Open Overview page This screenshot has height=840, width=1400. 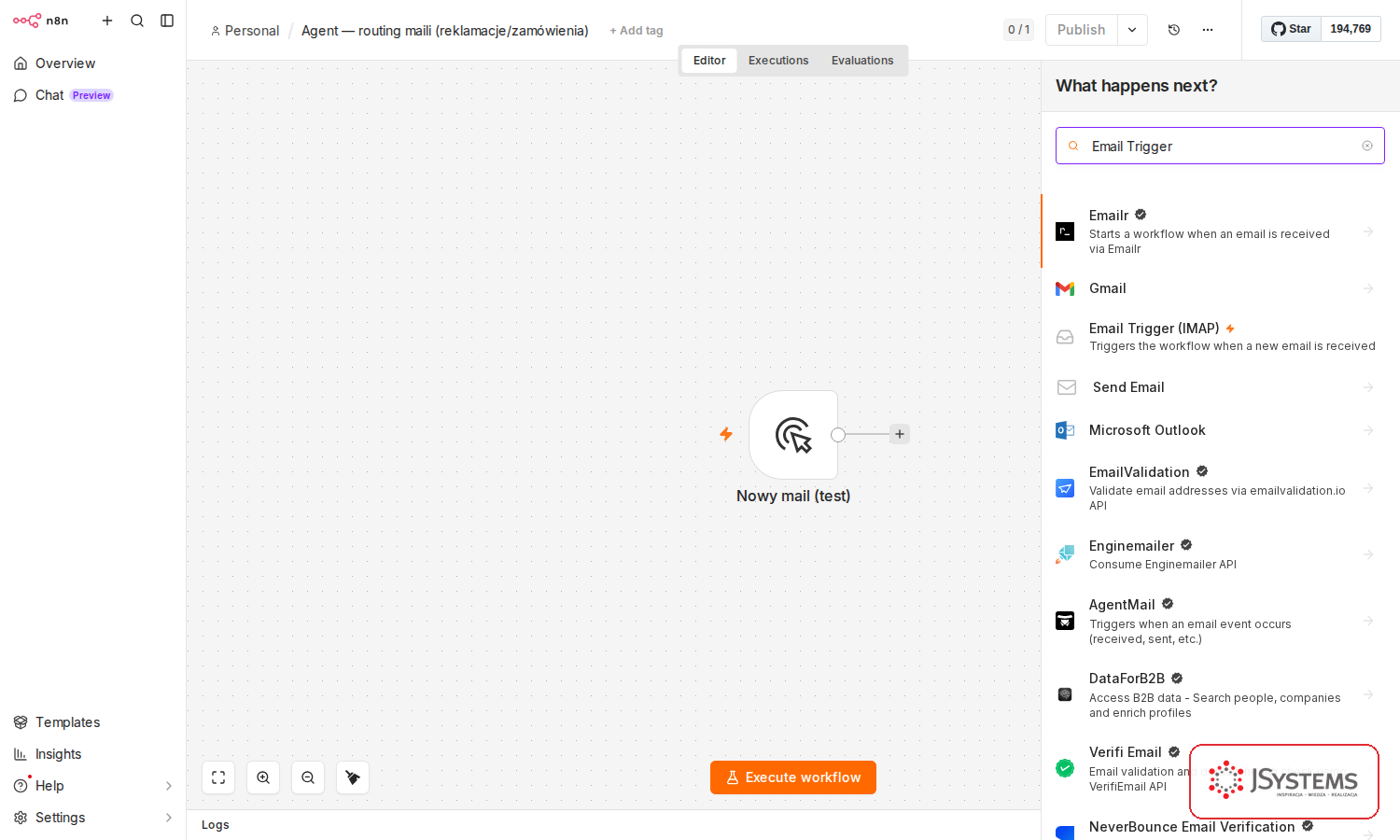coord(92,63)
